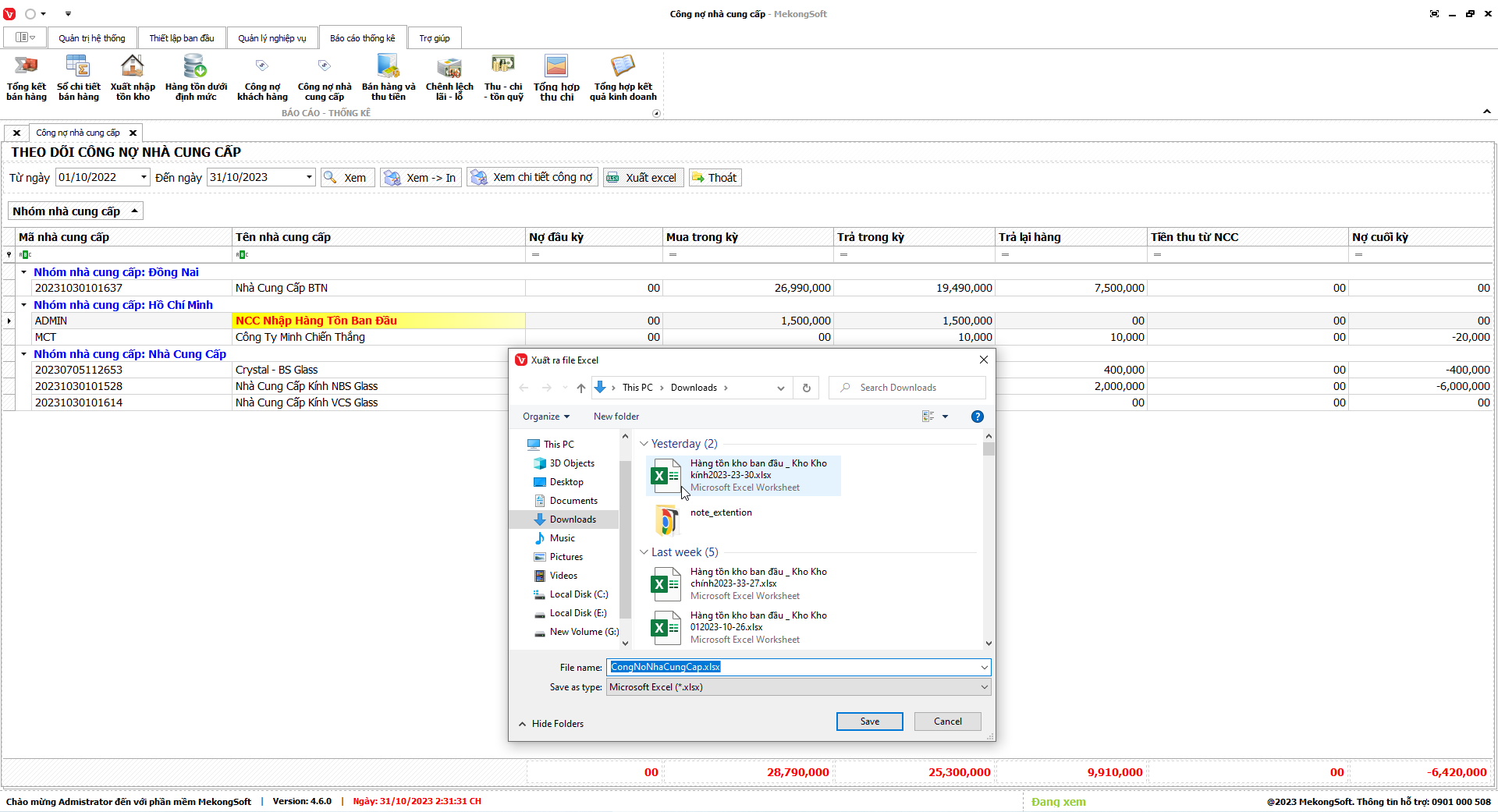Cancel the Excel export dialog
The image size is (1498, 812).
tap(948, 722)
